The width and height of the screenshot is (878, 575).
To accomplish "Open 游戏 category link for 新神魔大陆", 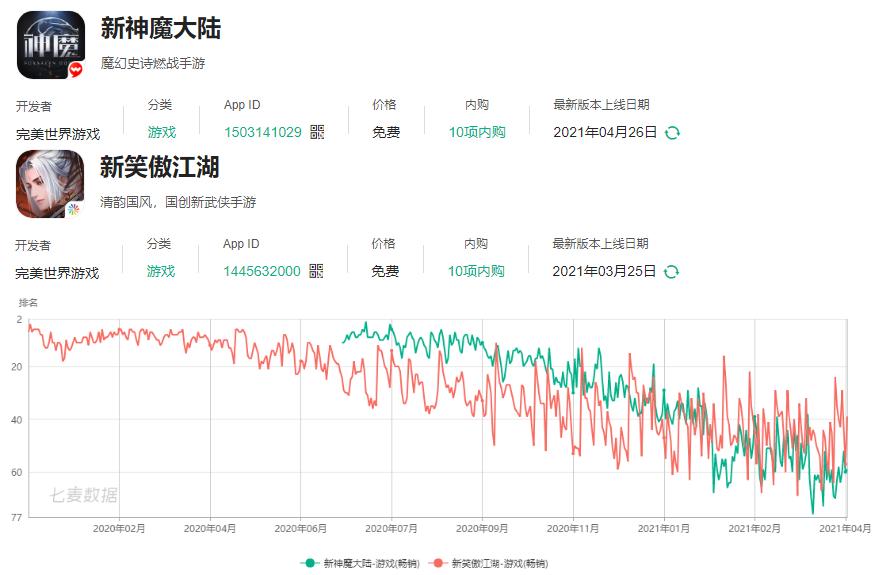I will [x=162, y=132].
